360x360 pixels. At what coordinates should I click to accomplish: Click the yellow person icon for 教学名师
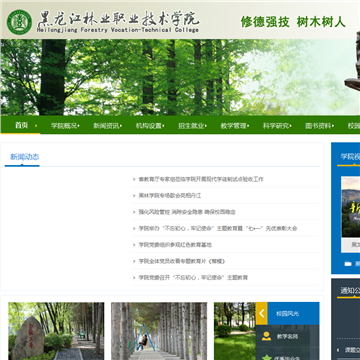click(x=266, y=336)
